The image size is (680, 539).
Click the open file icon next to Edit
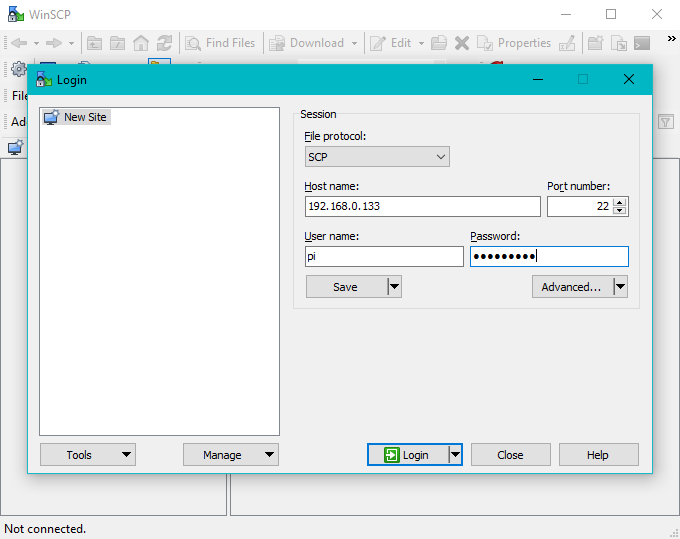(439, 43)
